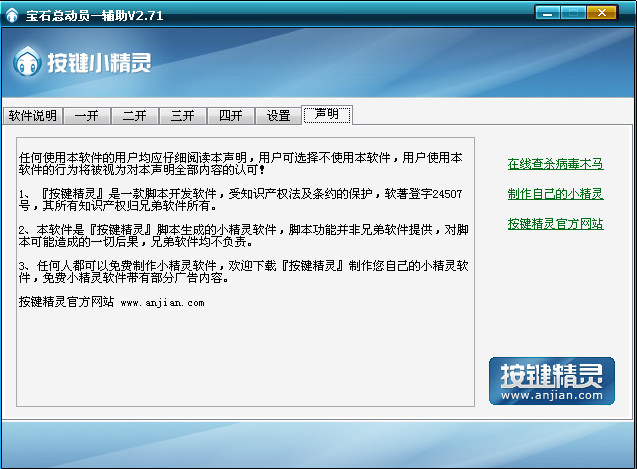Screen dimensions: 637x469
Task: Click the 宝石总动员-辅助V2.71 window title
Action: coord(94,15)
